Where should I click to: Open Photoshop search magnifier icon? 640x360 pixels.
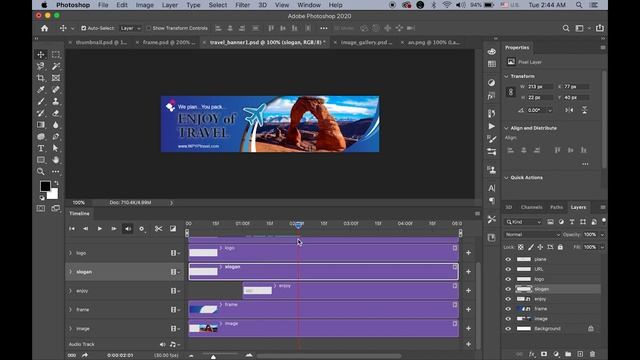(566, 28)
